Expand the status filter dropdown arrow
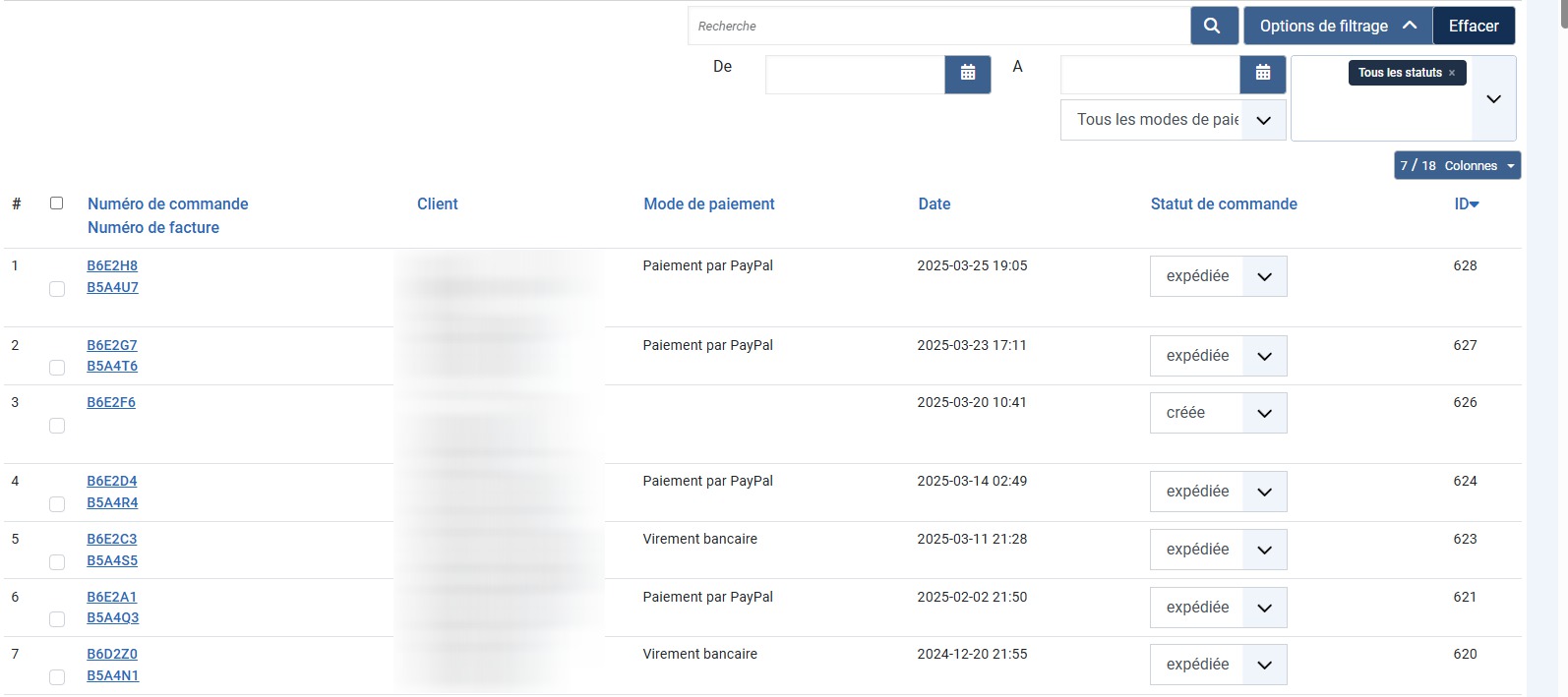 click(x=1493, y=98)
